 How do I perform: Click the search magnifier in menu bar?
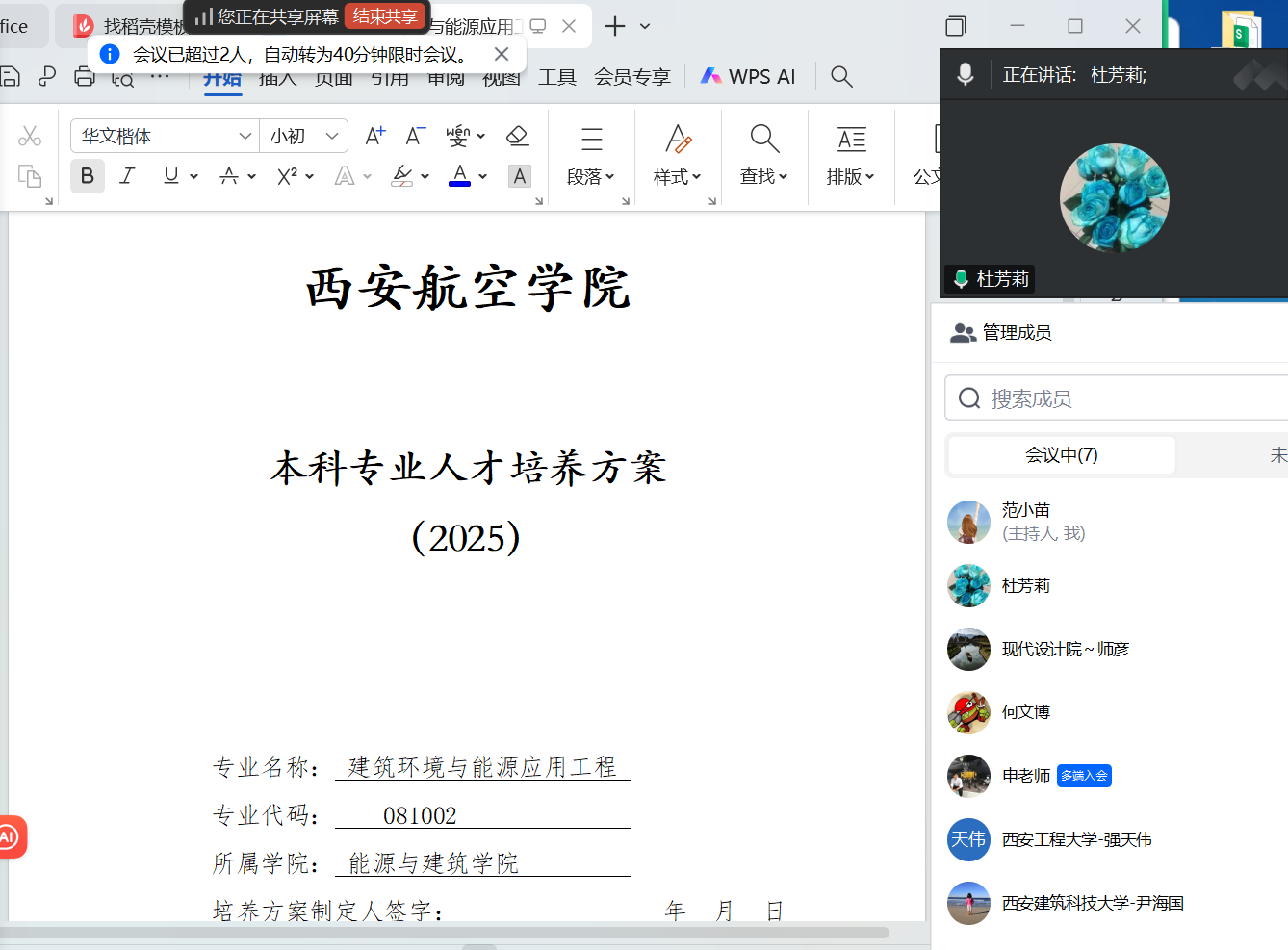841,77
